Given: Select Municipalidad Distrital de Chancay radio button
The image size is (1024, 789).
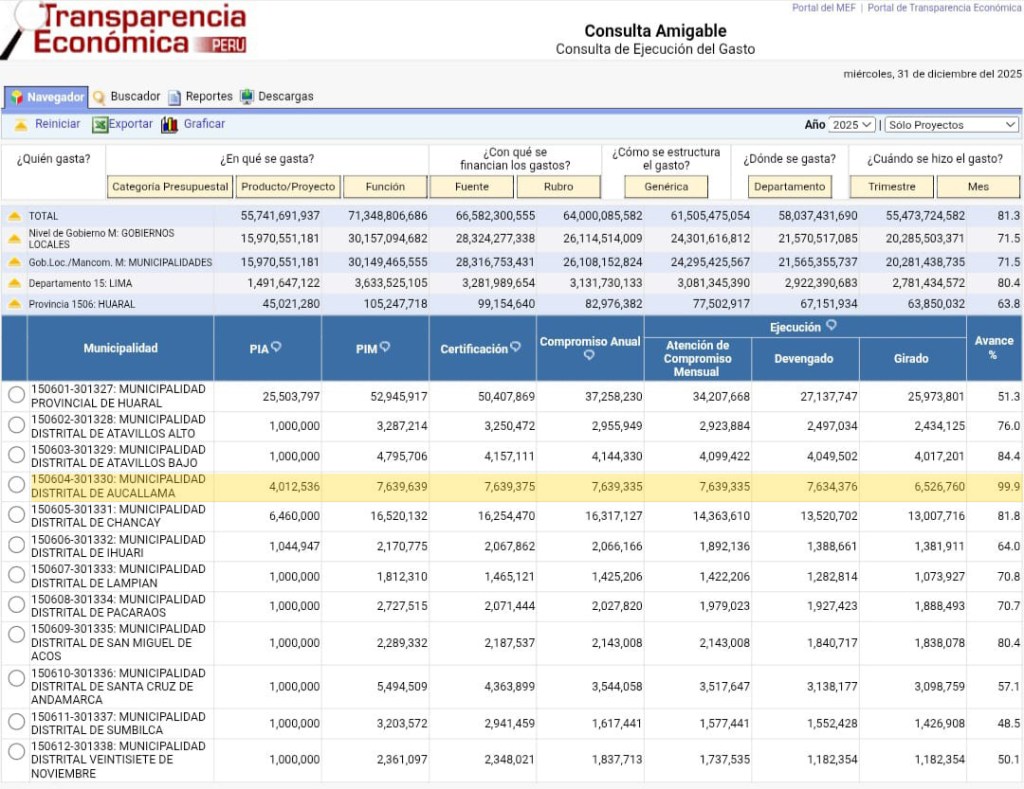Looking at the screenshot, I should tap(16, 515).
